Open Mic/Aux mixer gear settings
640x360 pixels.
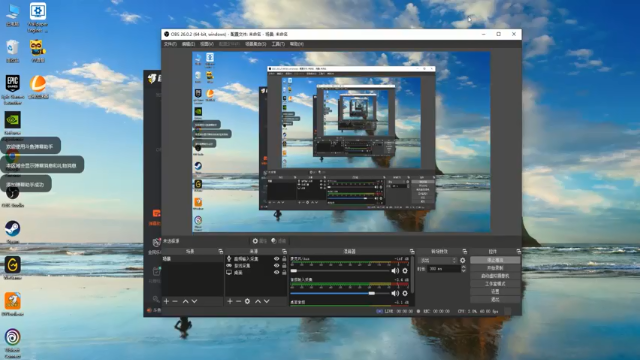pos(405,271)
